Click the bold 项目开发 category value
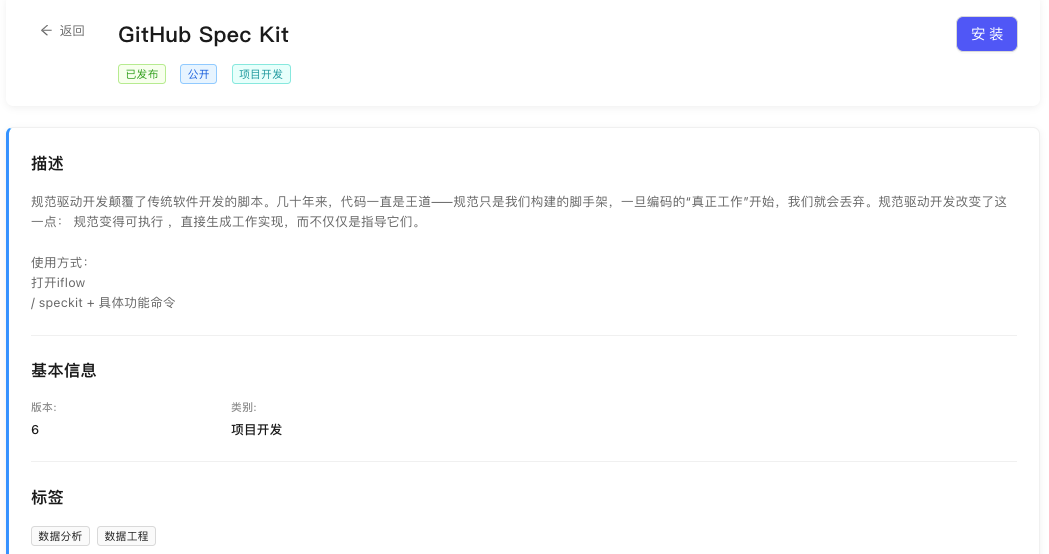This screenshot has height=554, width=1049. tap(257, 430)
